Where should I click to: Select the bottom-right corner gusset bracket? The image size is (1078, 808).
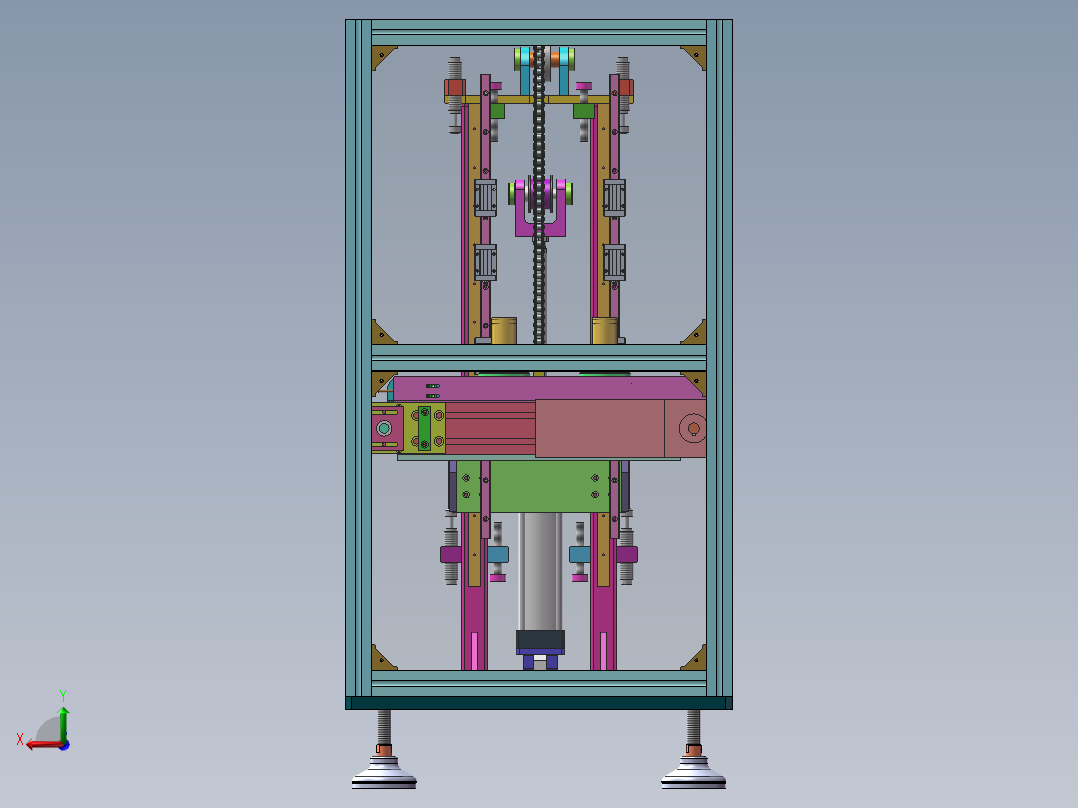tap(694, 659)
